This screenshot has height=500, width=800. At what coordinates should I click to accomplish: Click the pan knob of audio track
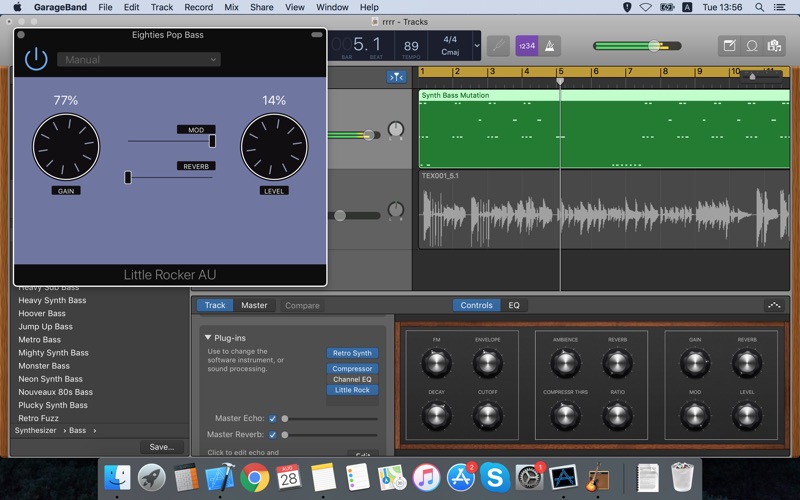click(x=396, y=210)
